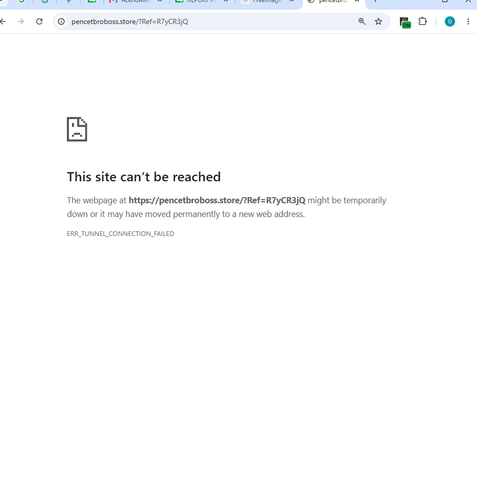Open the zoom magnifier icon in address bar
This screenshot has width=477, height=500.
pyautogui.click(x=362, y=22)
